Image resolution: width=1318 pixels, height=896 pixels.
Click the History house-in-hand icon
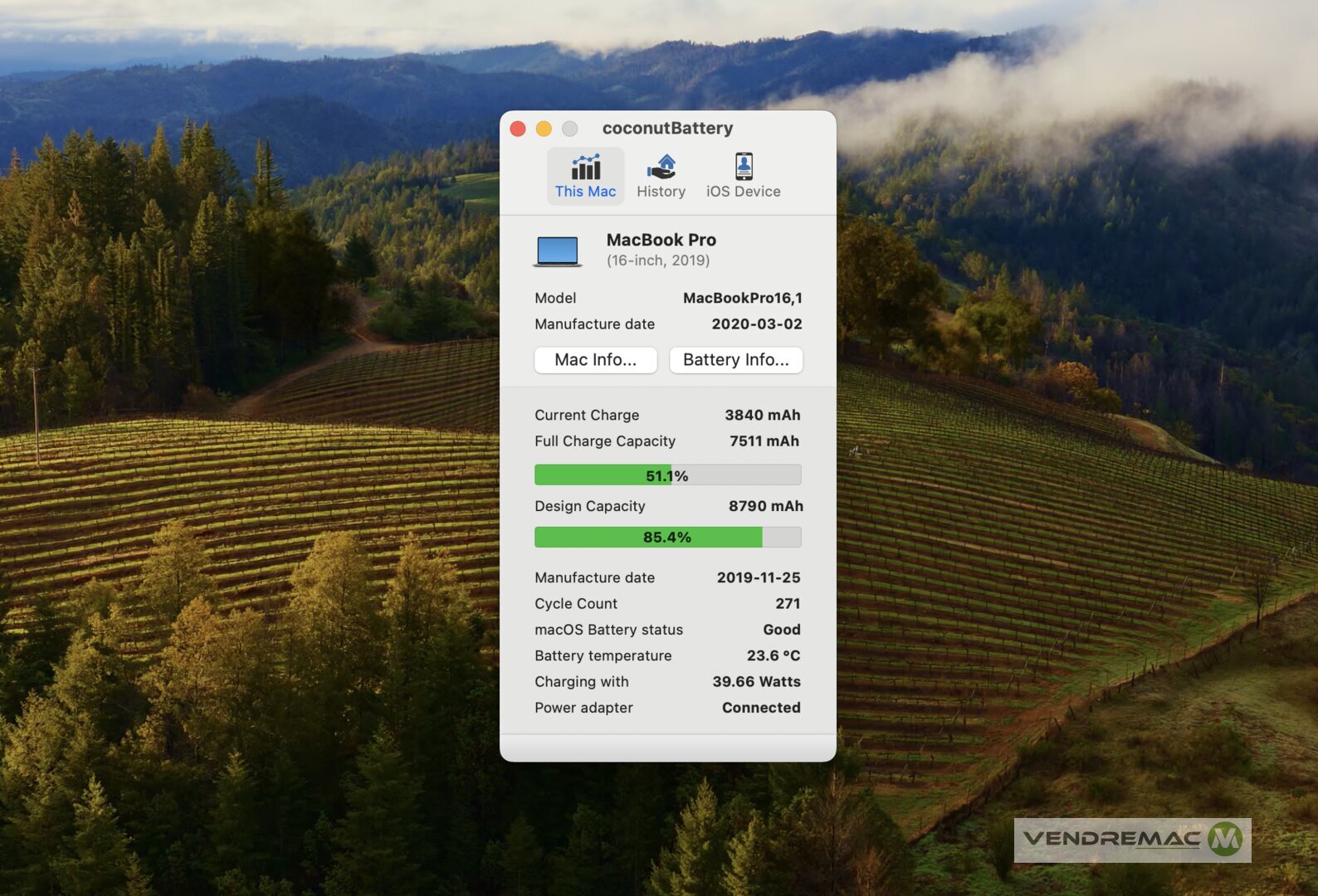point(661,168)
